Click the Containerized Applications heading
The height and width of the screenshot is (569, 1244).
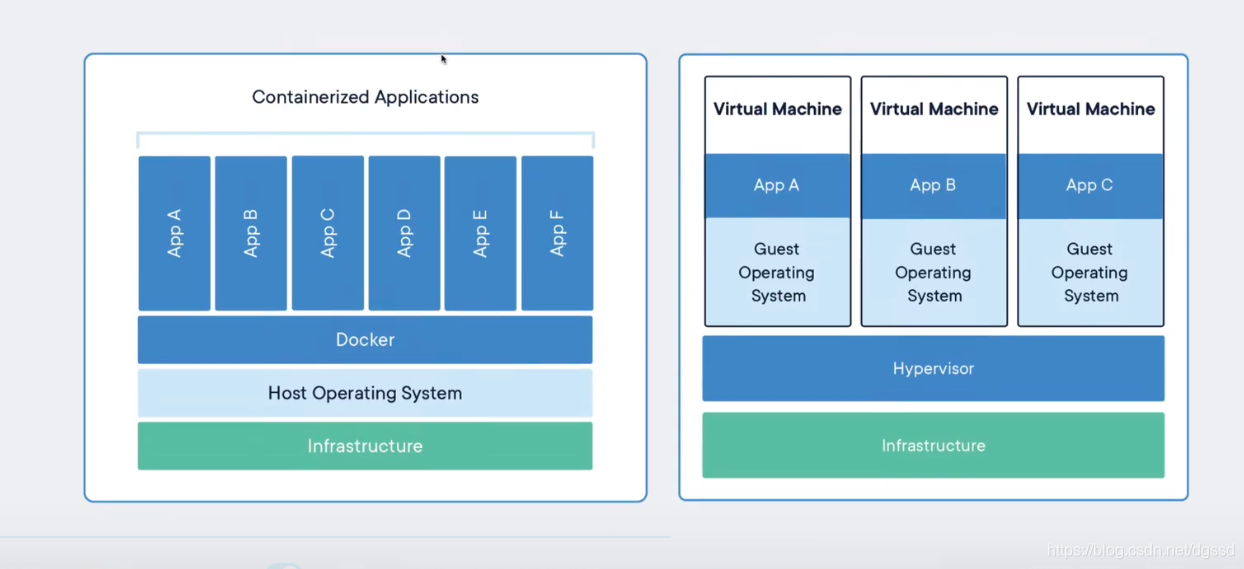click(365, 97)
